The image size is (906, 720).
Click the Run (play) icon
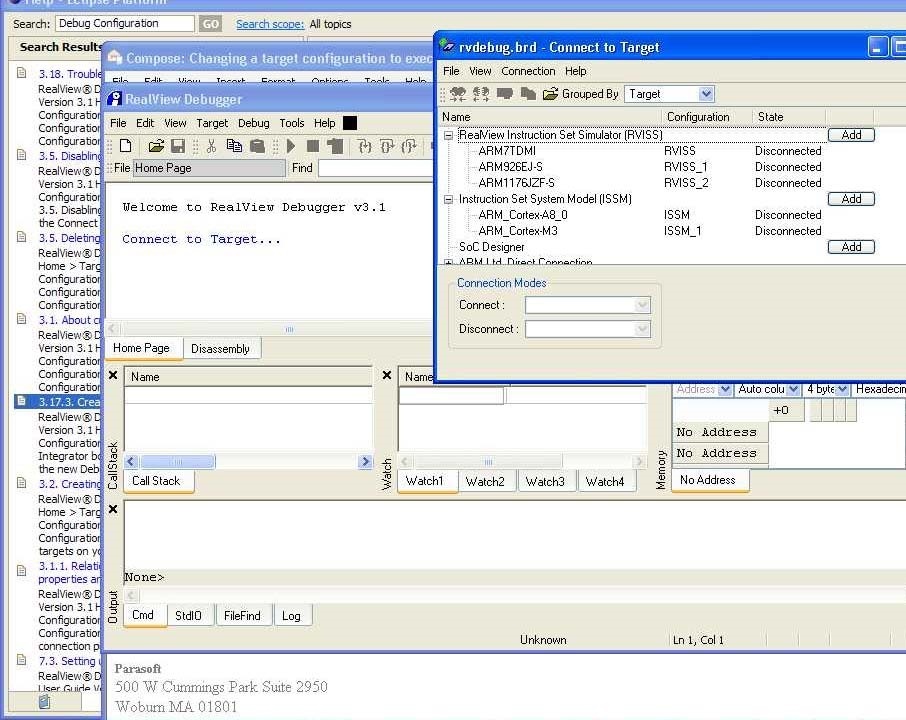click(x=291, y=146)
